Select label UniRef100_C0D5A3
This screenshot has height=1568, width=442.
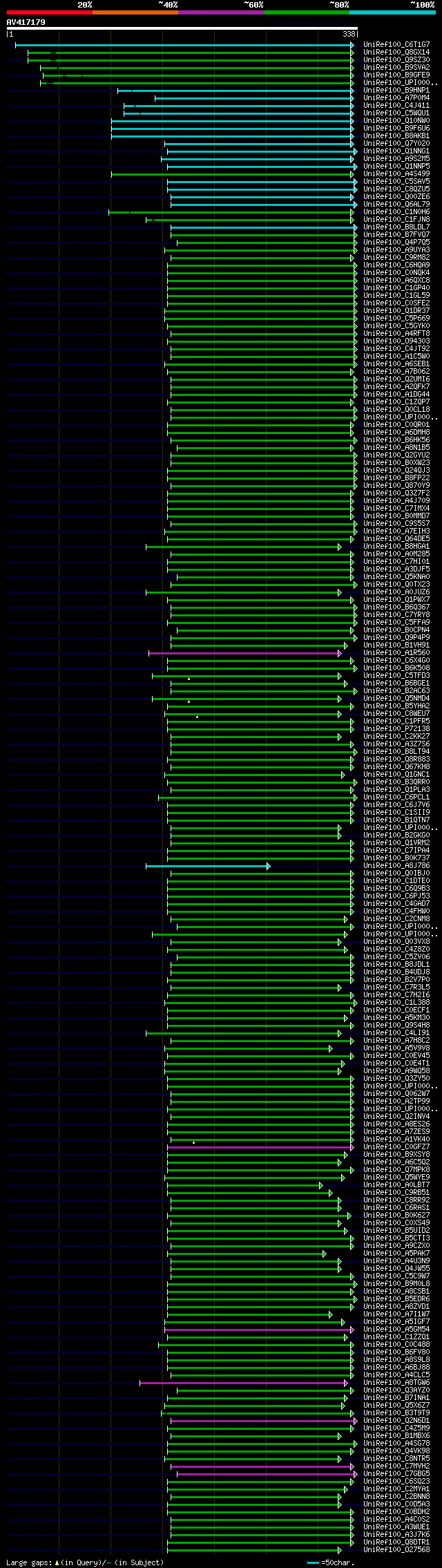point(396,1504)
